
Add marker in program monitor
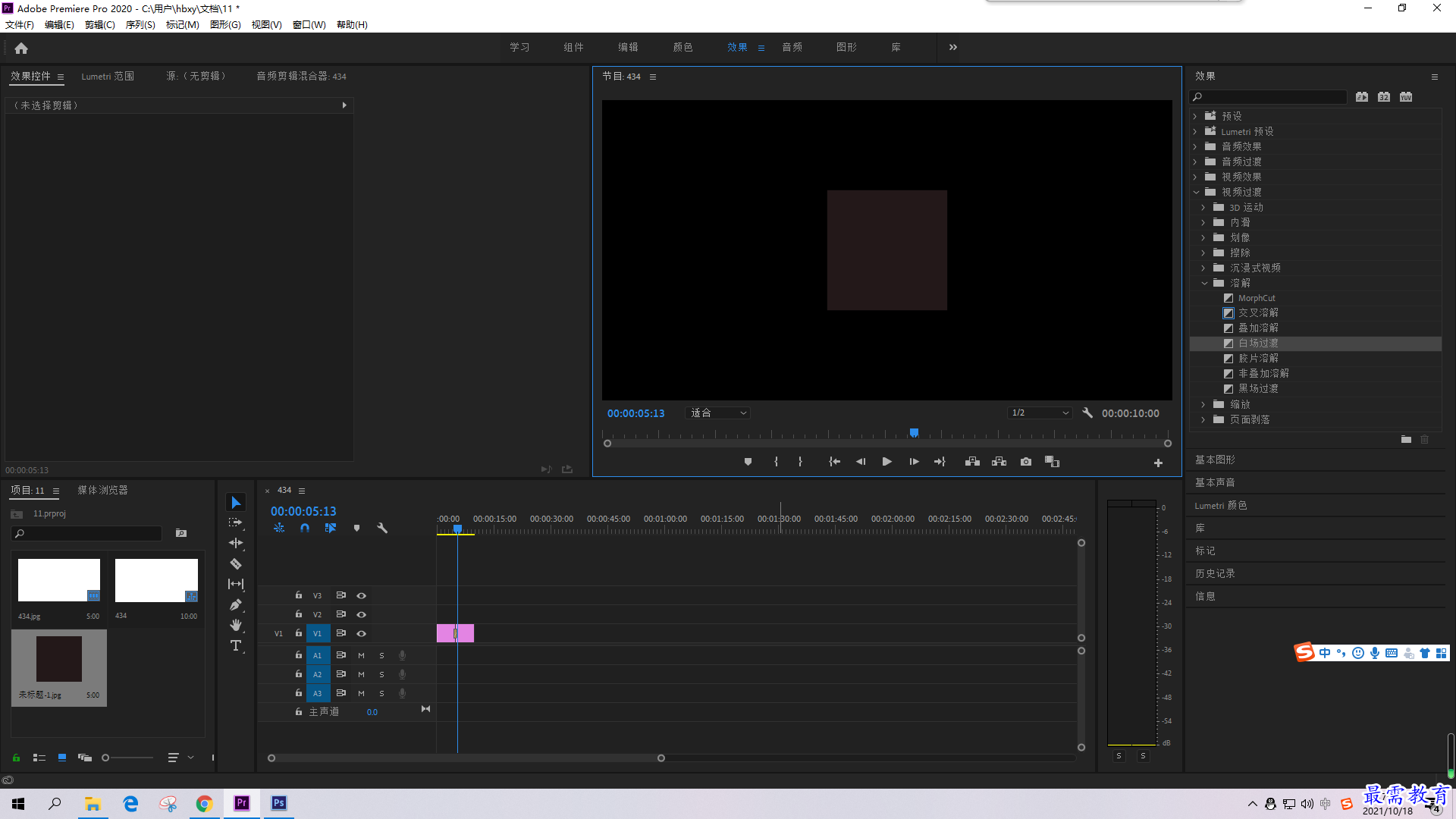(x=748, y=462)
